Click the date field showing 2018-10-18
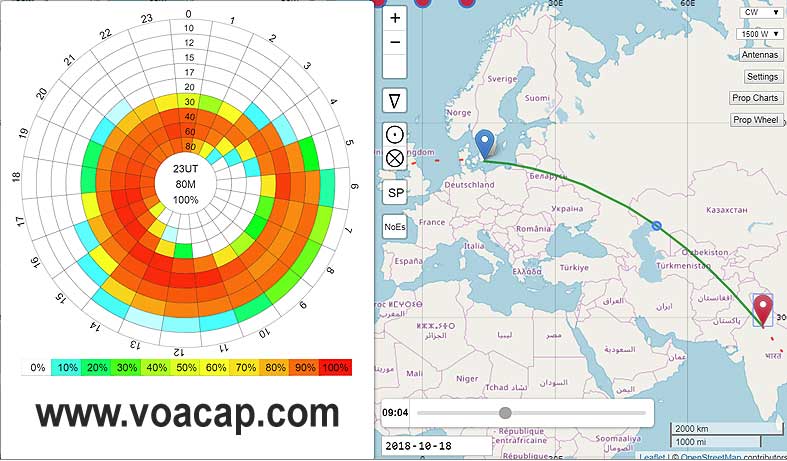787x461 pixels. click(435, 444)
